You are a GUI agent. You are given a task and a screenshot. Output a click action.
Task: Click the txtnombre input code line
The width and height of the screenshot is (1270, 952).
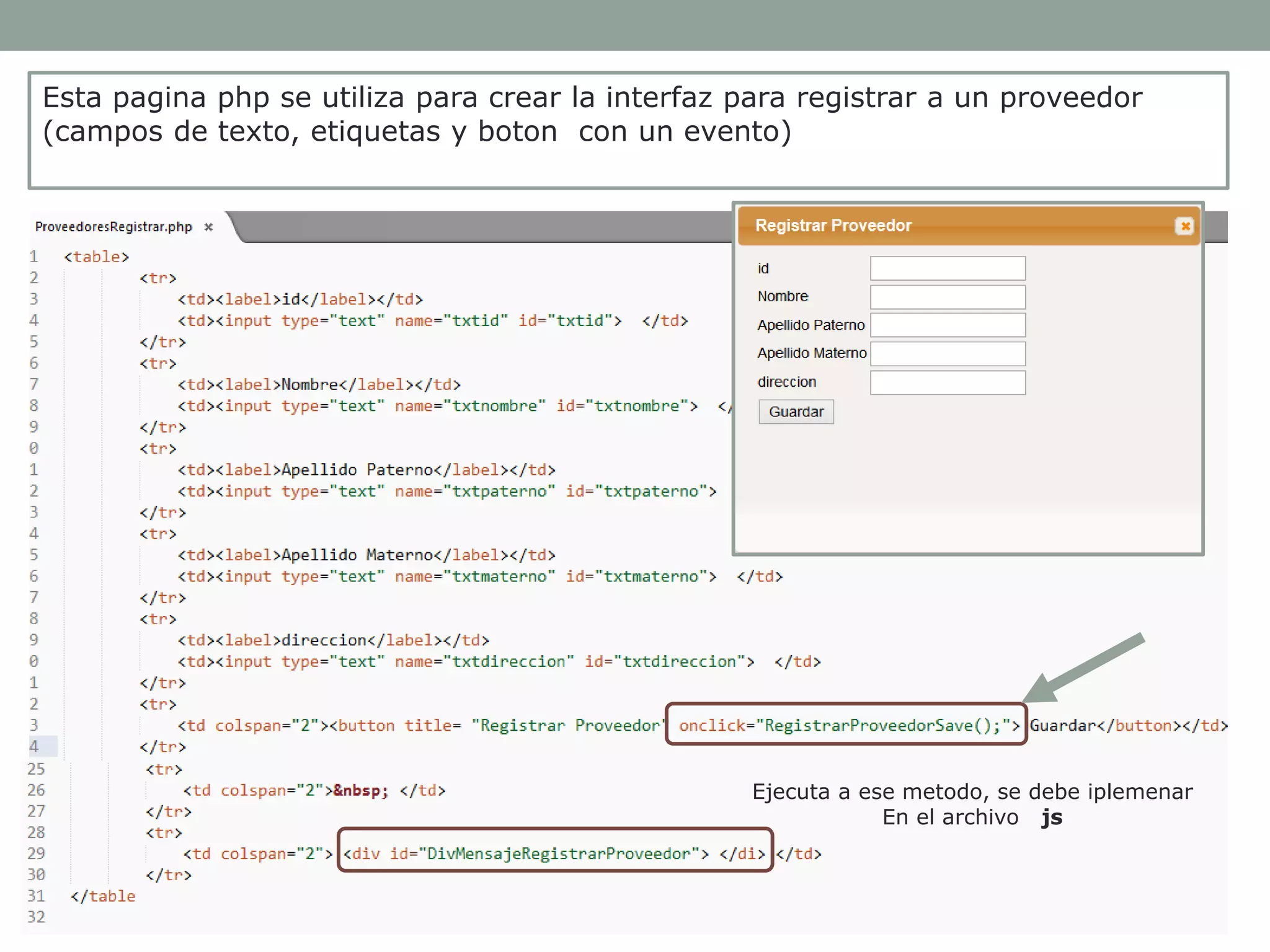456,406
